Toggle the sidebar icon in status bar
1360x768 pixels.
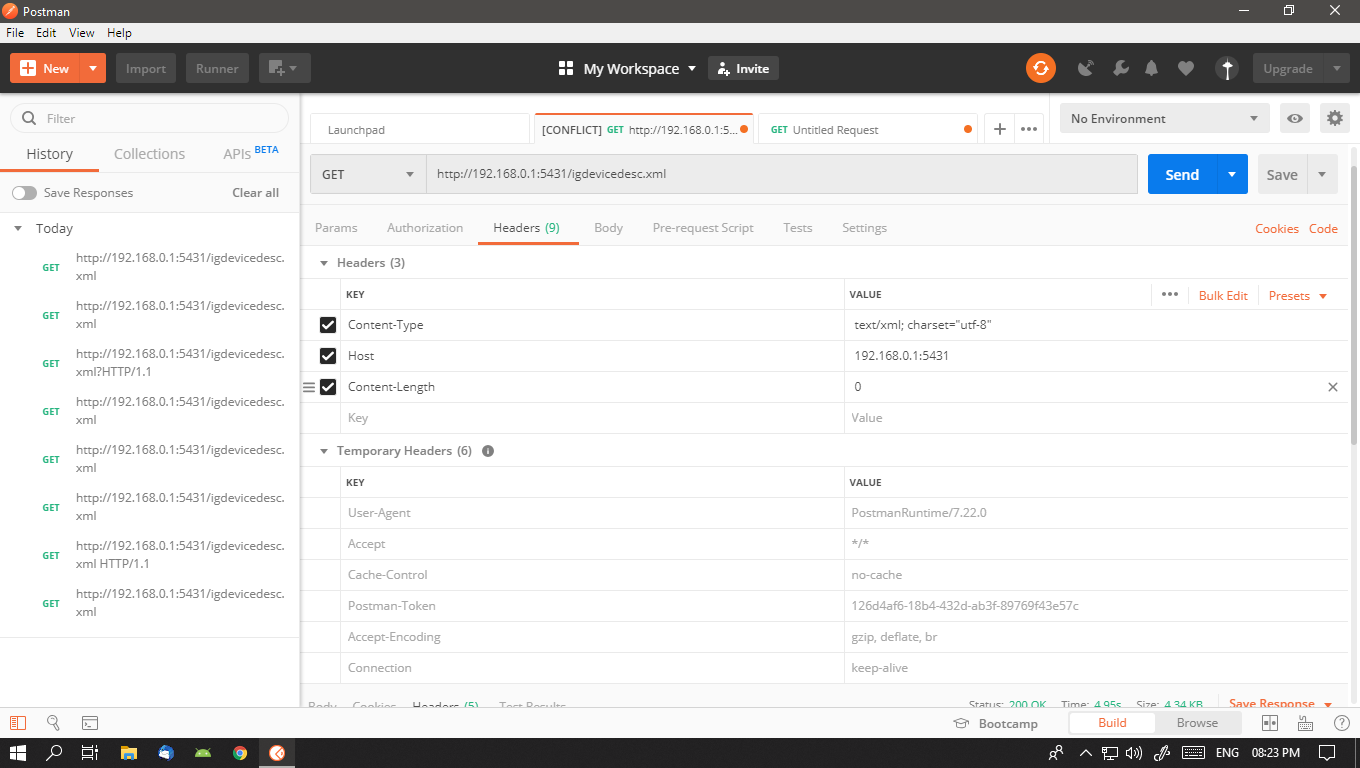click(18, 723)
